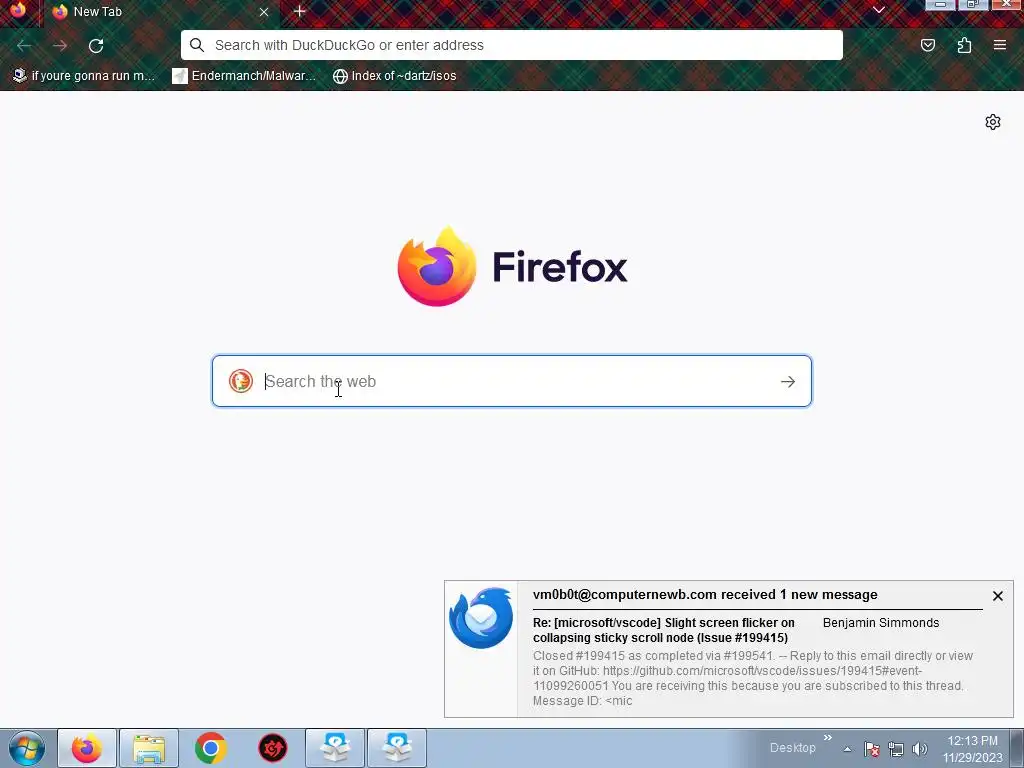Open the Endermanch/Malwar... bookmark

click(244, 76)
